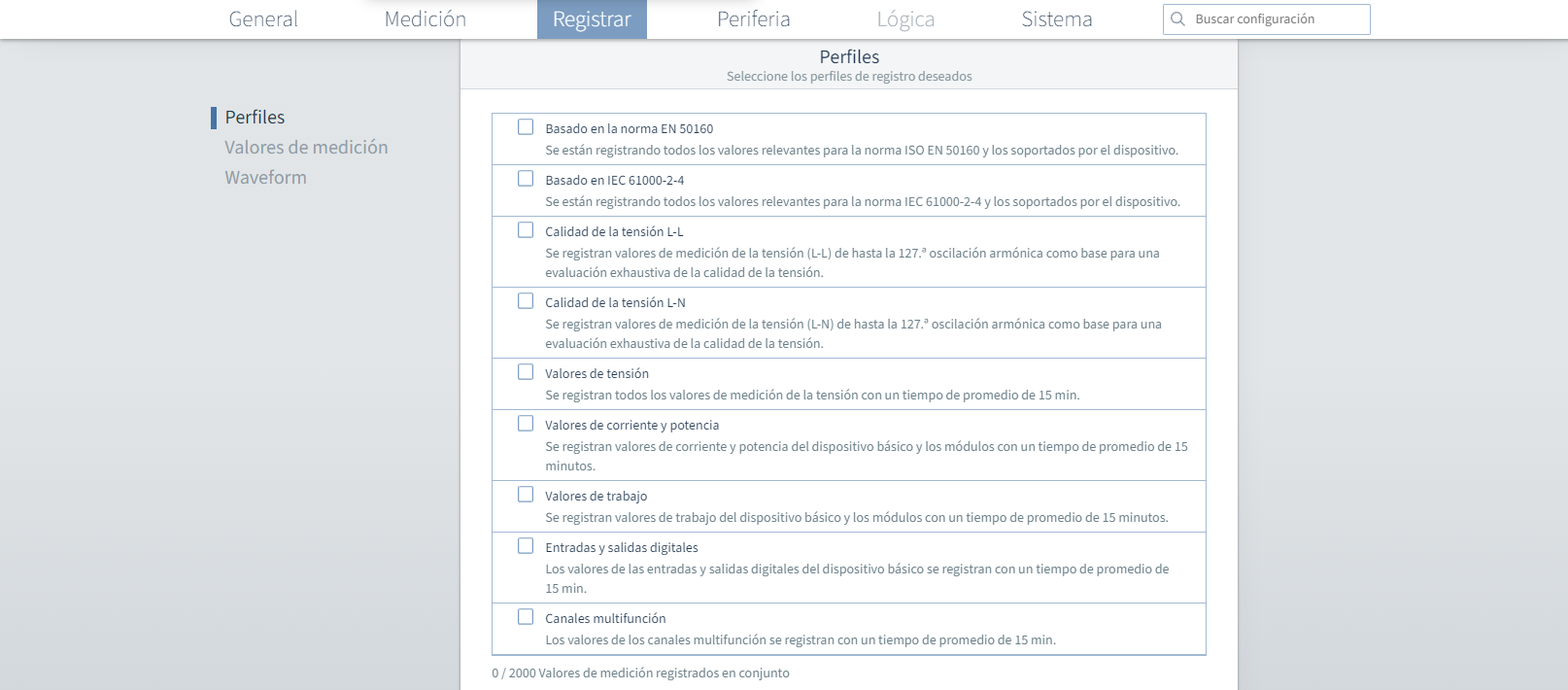
Task: Click the tensión (L-L) 127.ª description text
Action: [x=852, y=263]
